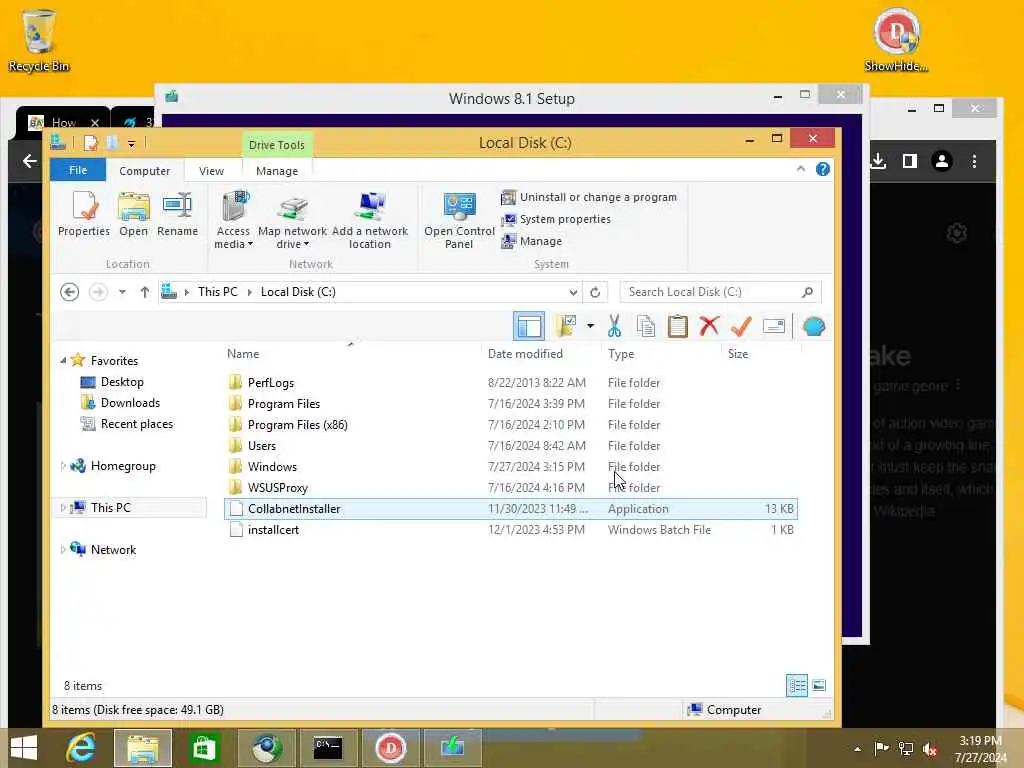This screenshot has height=768, width=1024.
Task: Click the Rename ribbon icon
Action: click(177, 214)
